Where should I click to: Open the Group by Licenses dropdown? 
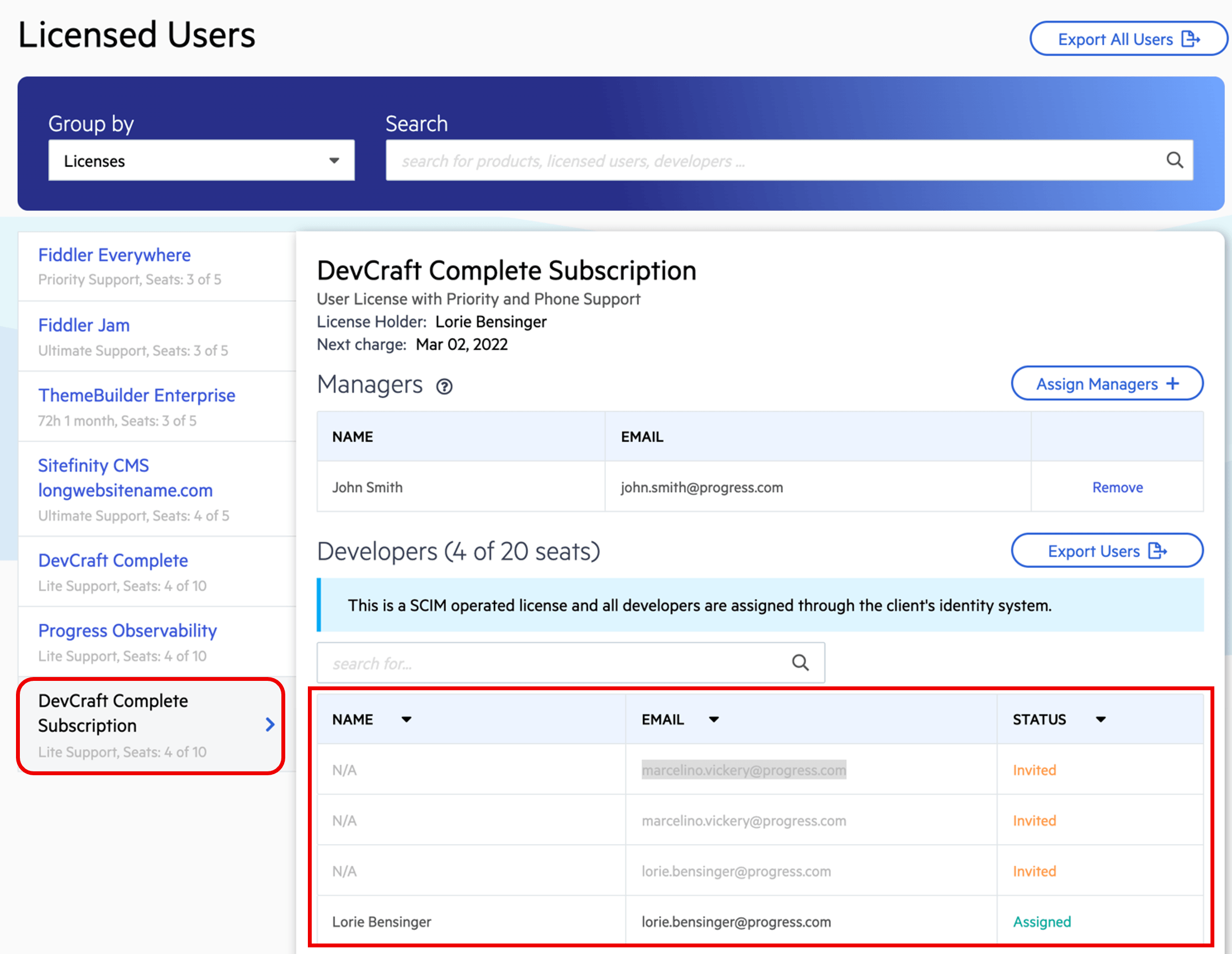point(201,161)
